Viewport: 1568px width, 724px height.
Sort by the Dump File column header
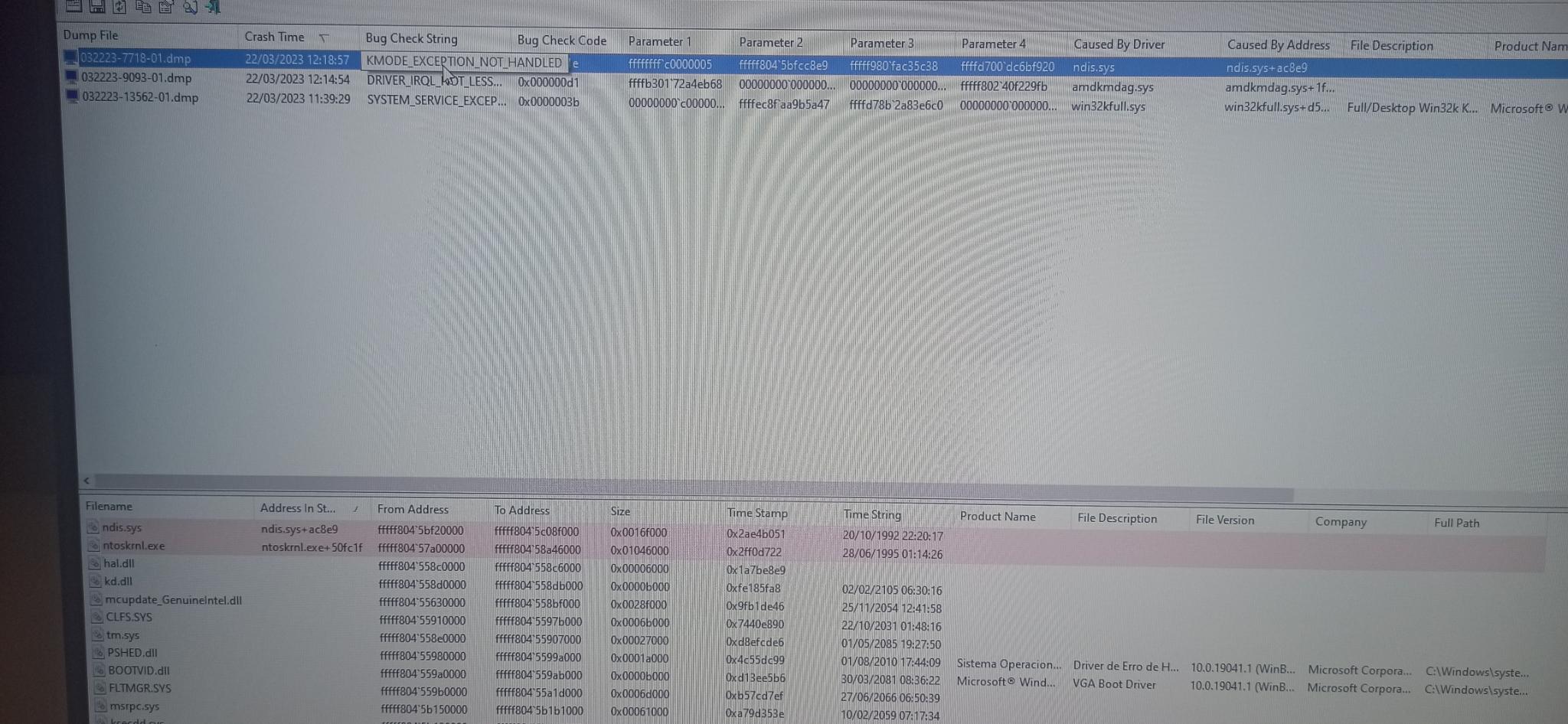pyautogui.click(x=90, y=34)
